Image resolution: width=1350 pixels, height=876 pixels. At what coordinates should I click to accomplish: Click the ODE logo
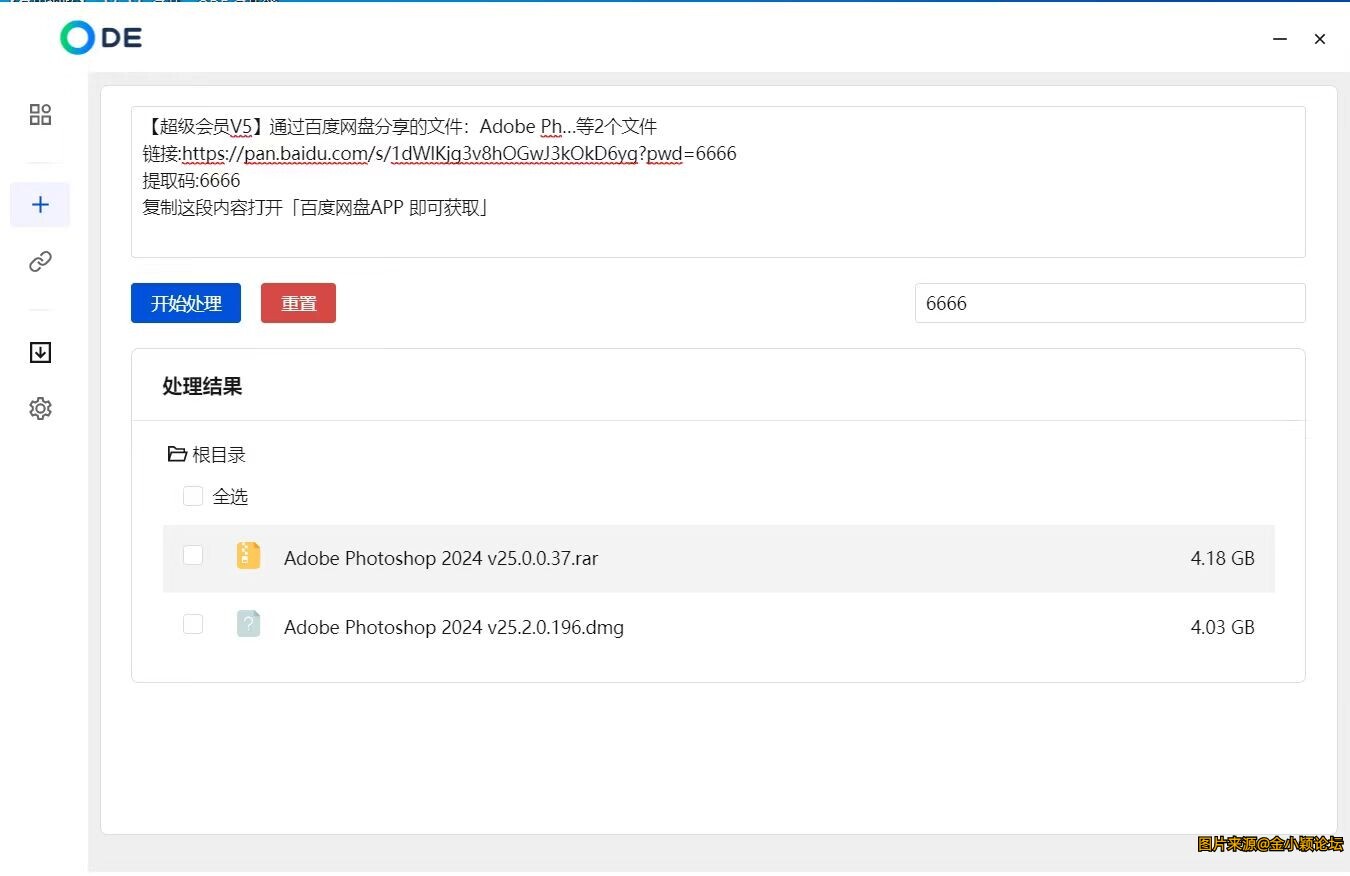coord(101,38)
